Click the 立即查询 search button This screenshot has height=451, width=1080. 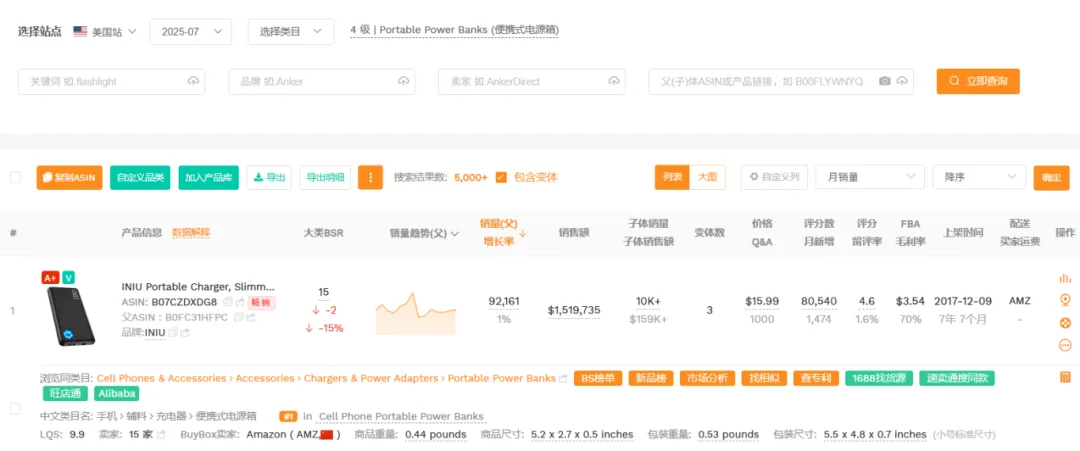(977, 81)
